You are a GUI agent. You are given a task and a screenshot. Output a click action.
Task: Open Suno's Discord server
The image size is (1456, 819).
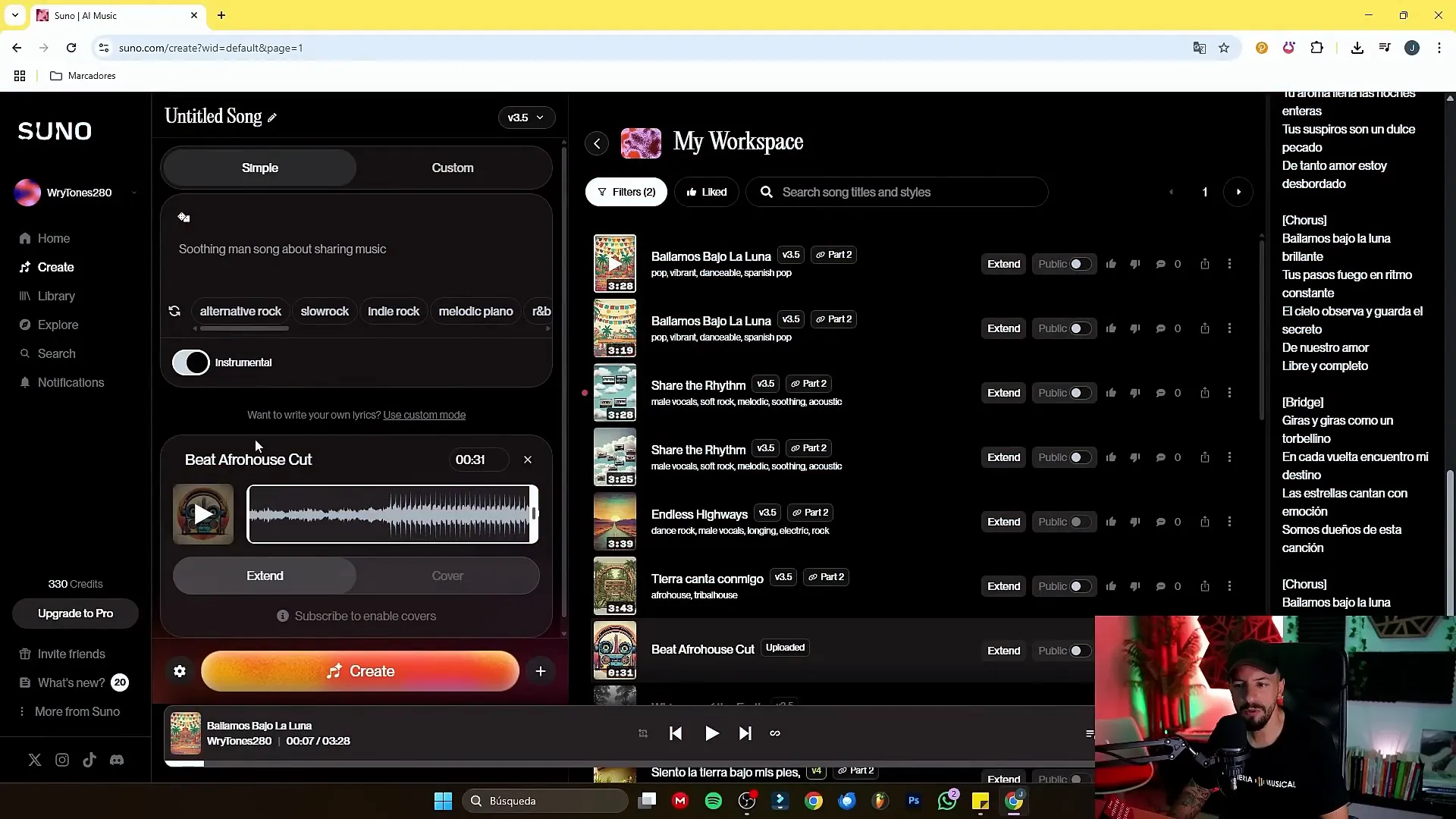pyautogui.click(x=117, y=760)
